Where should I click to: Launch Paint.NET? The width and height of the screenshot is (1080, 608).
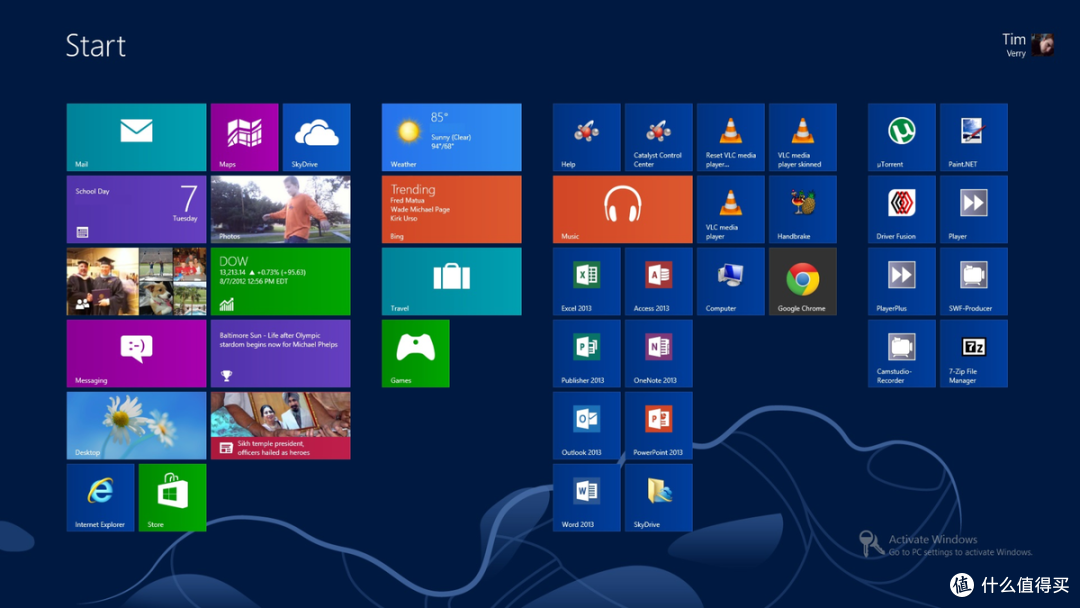tap(973, 137)
